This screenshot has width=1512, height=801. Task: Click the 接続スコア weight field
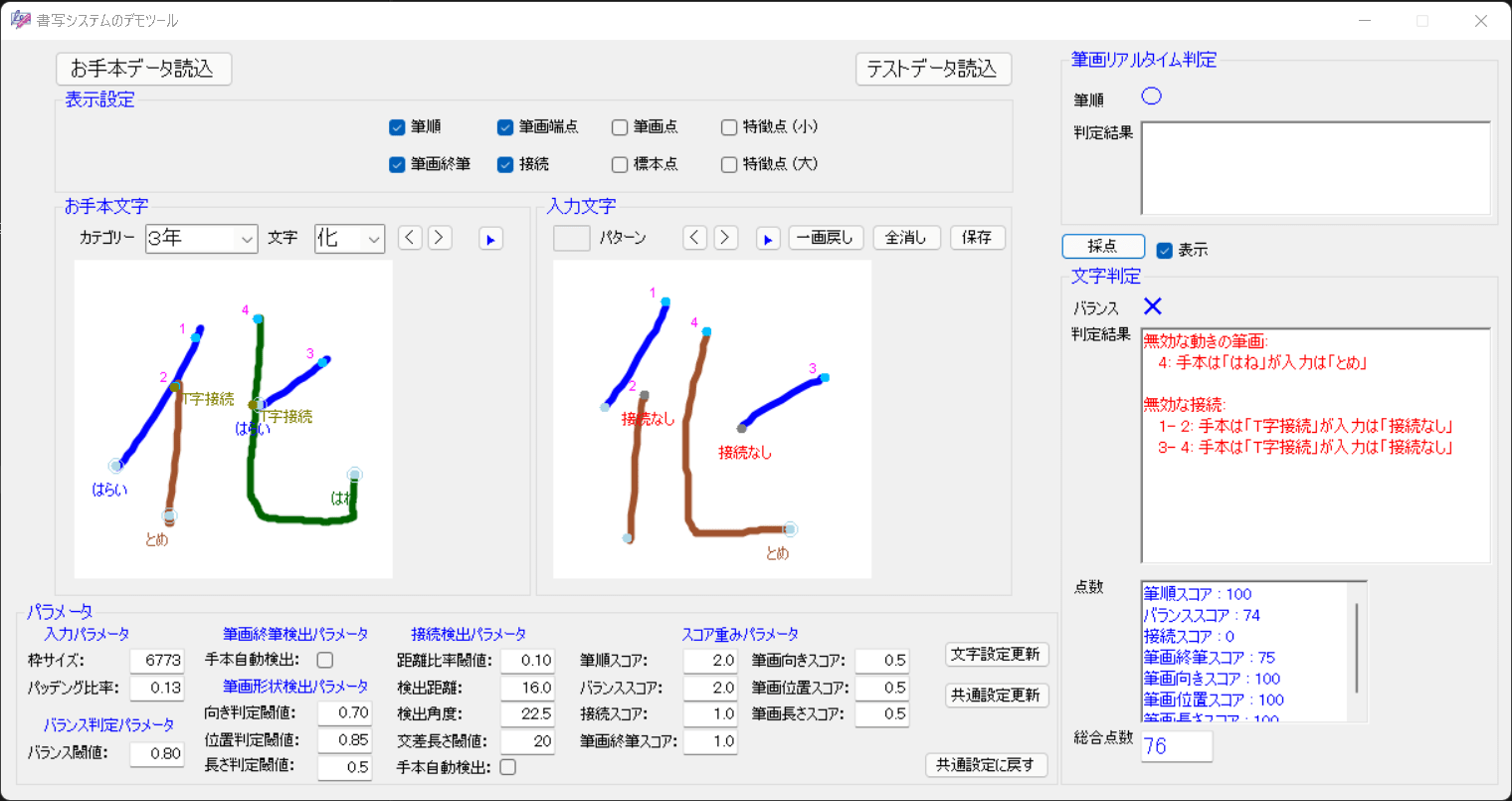tap(710, 713)
